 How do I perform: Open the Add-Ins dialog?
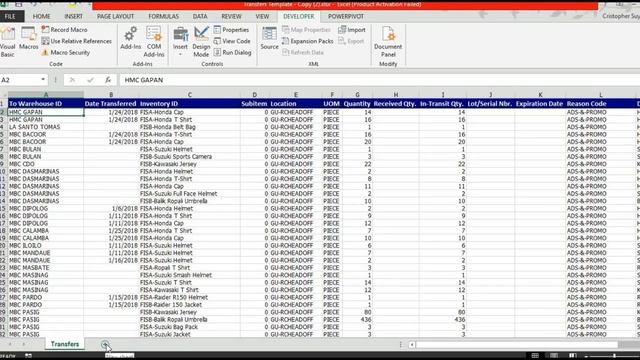131,39
